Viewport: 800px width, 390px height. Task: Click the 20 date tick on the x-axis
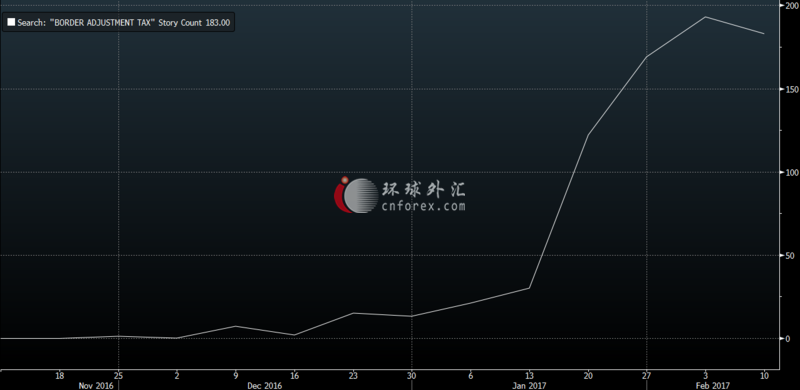[588, 376]
